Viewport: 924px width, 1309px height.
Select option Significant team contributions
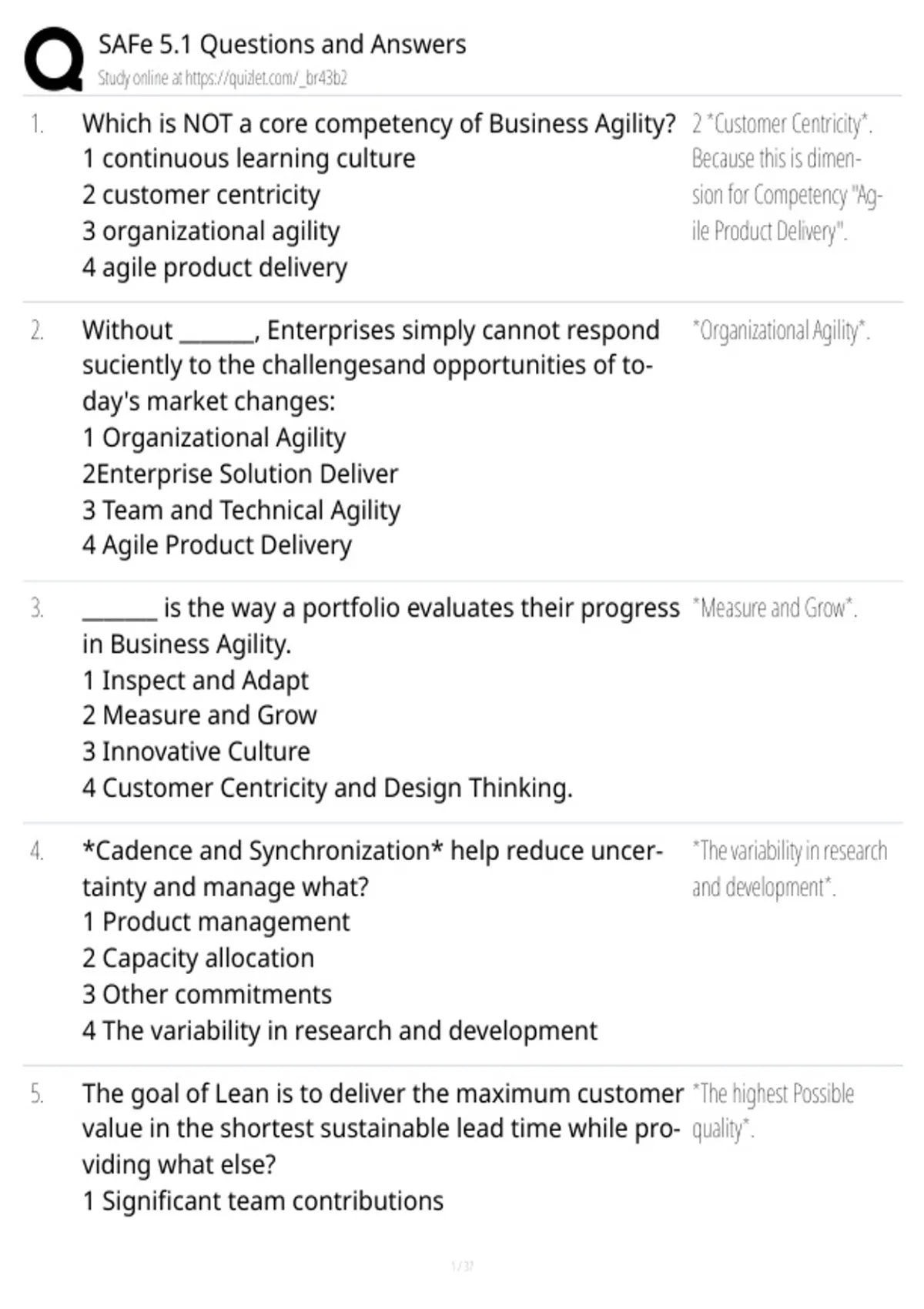[263, 1201]
